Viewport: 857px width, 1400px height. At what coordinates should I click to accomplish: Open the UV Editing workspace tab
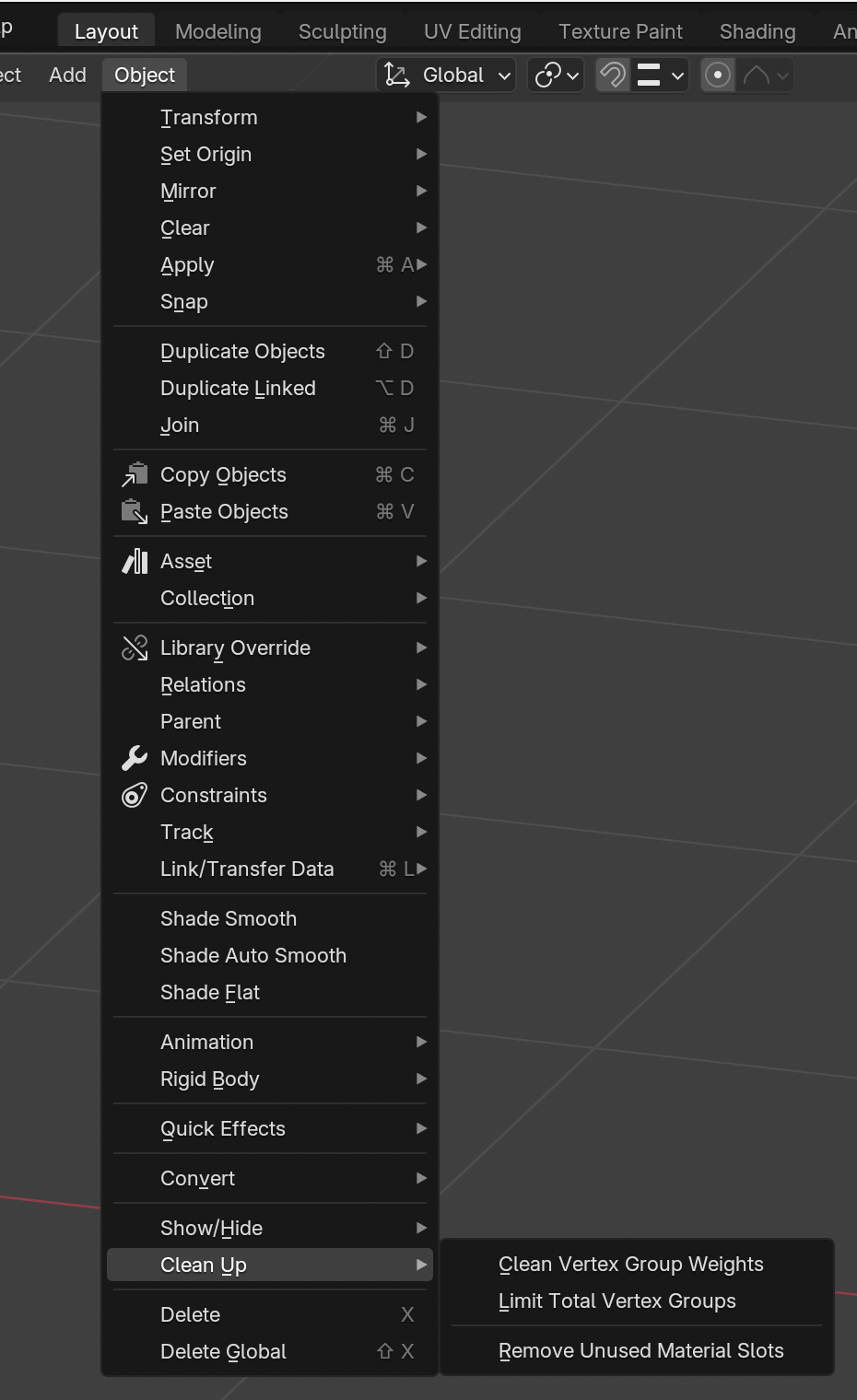pyautogui.click(x=472, y=31)
